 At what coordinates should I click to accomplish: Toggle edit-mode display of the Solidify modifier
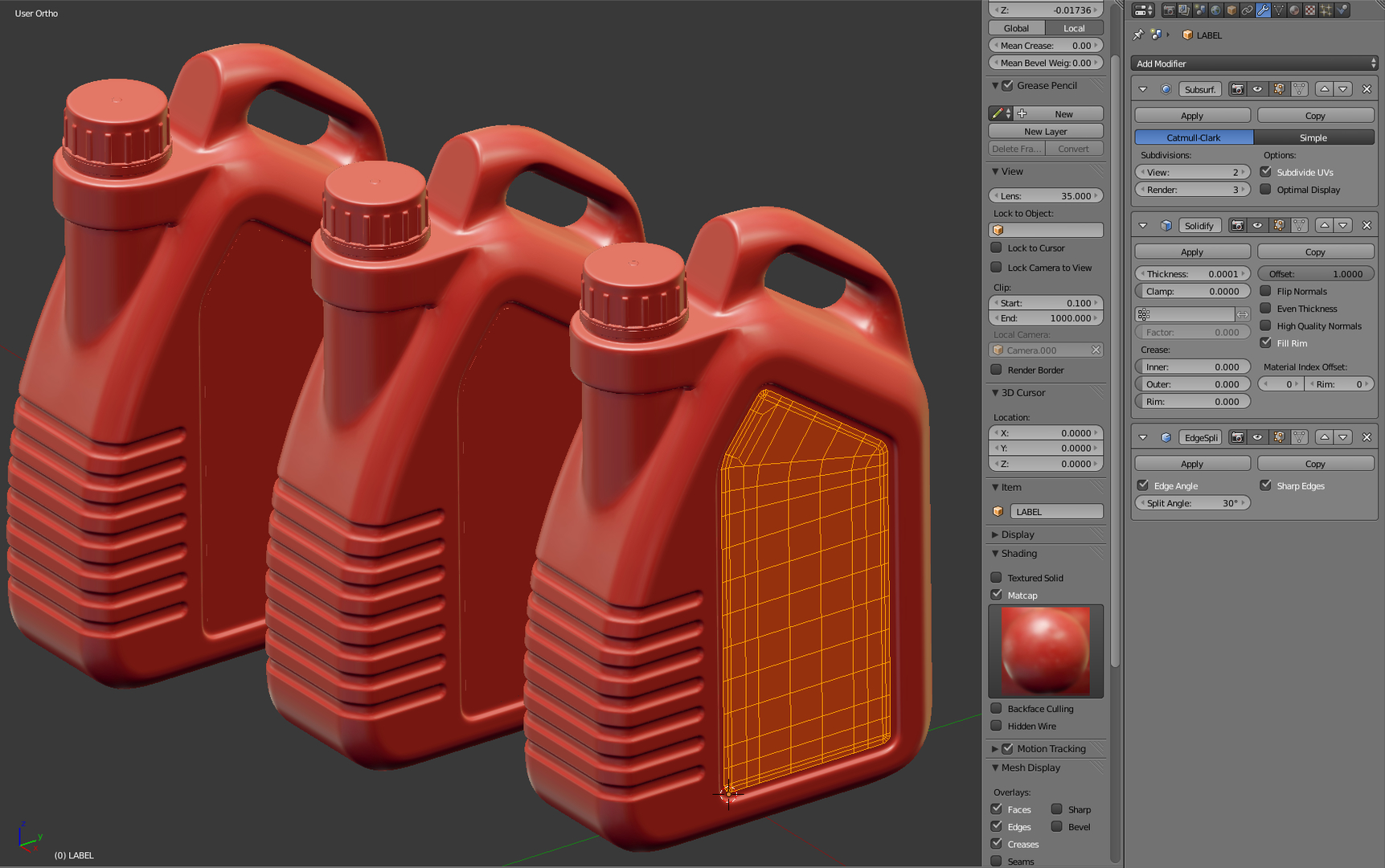click(x=1278, y=225)
